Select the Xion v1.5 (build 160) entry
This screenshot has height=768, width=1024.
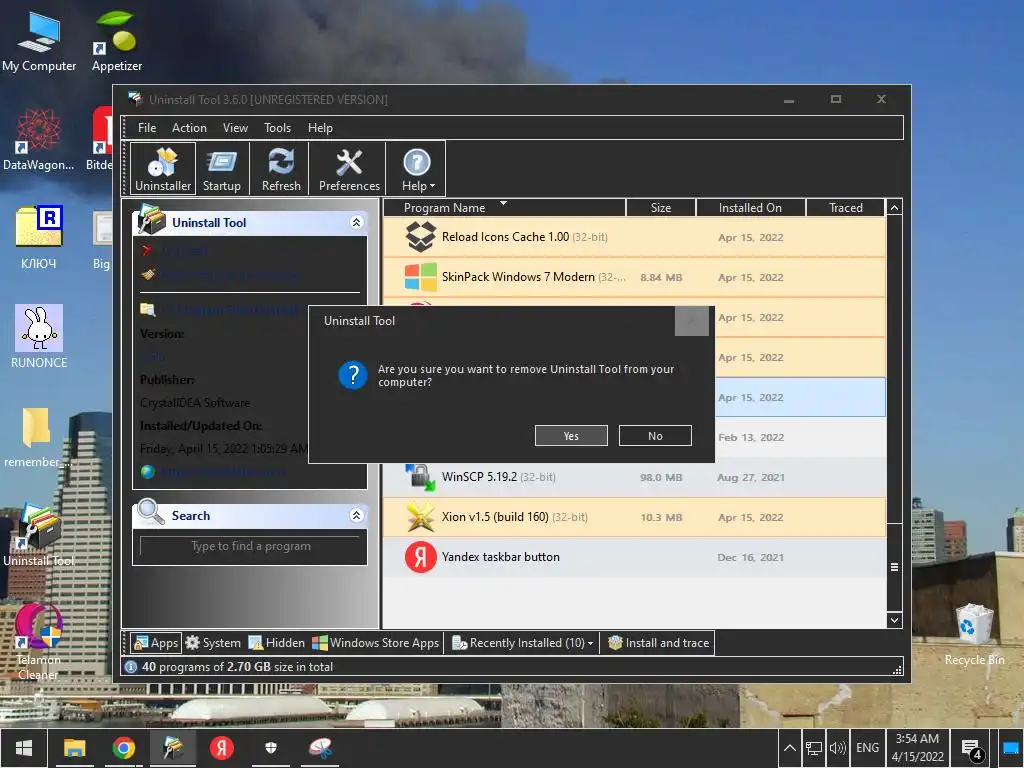click(x=634, y=517)
